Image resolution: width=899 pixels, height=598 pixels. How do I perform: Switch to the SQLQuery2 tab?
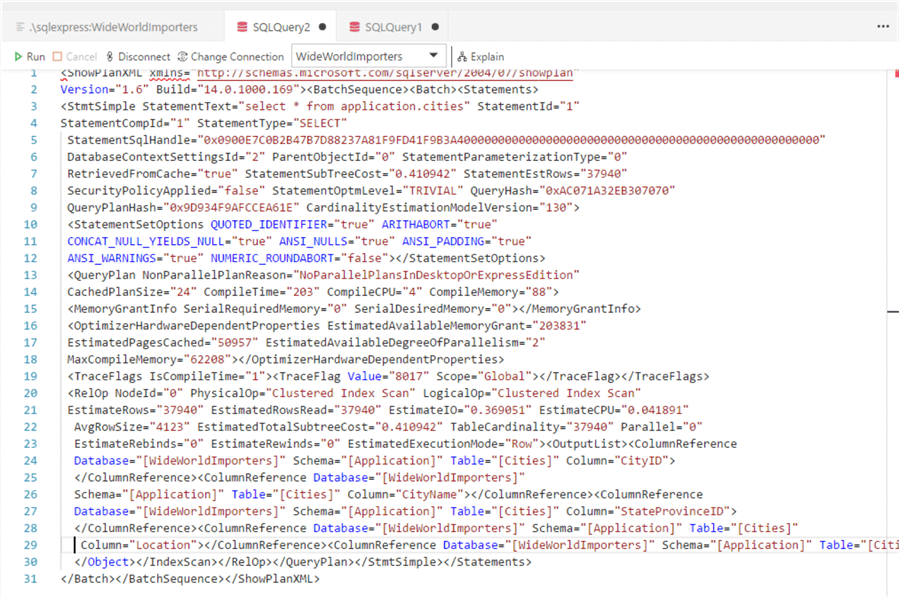click(x=280, y=27)
